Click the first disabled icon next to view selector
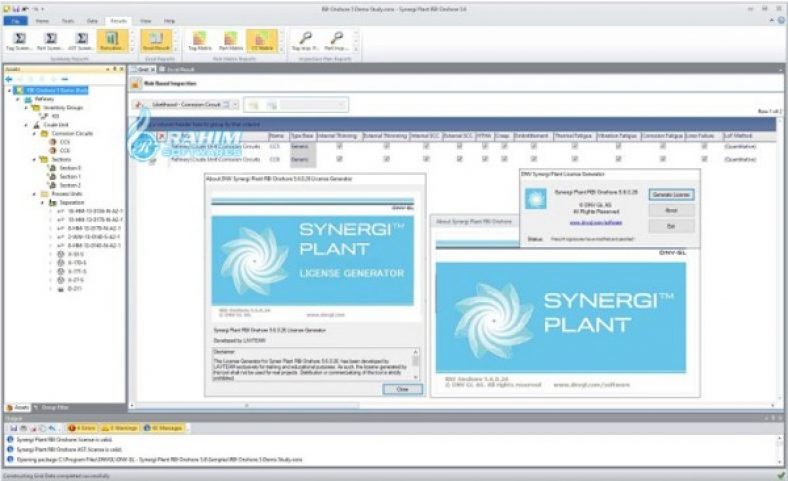Viewport: 788px width, 481px height. pos(254,105)
